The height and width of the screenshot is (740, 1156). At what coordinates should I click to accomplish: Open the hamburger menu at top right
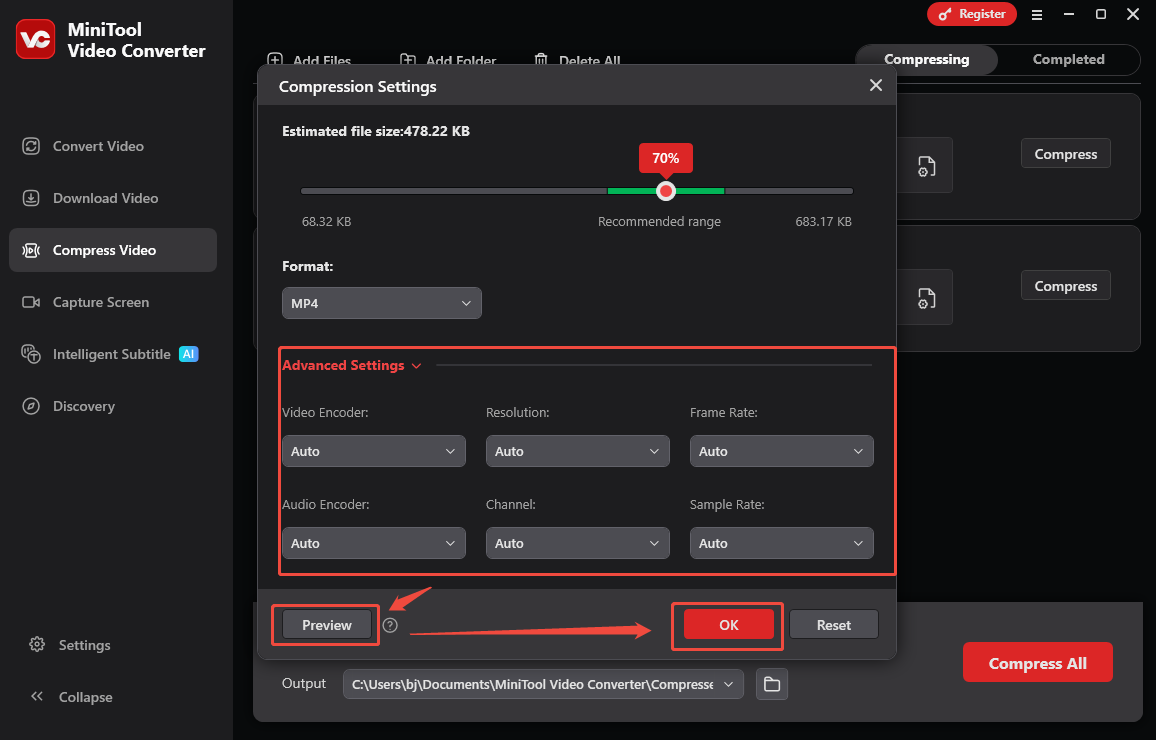click(x=1037, y=14)
